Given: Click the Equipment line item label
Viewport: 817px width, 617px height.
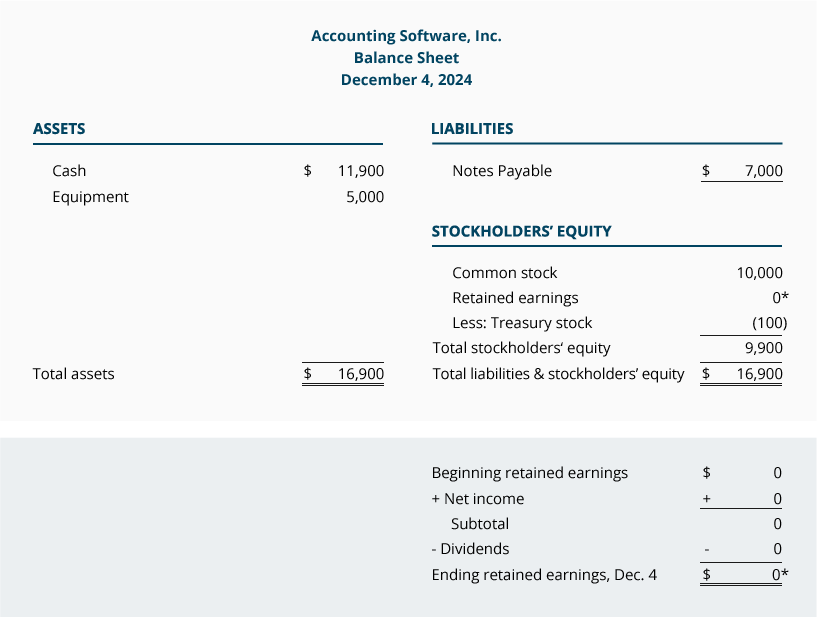Looking at the screenshot, I should coord(90,197).
